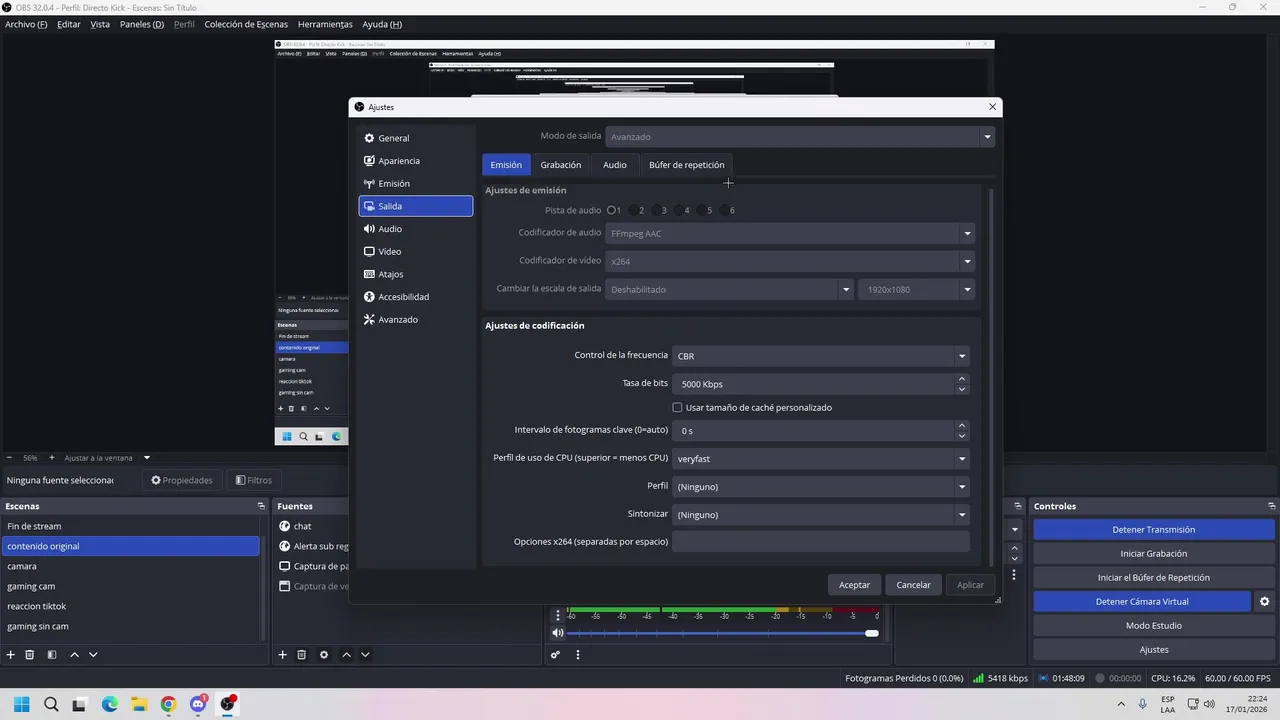Open the General settings category
The height and width of the screenshot is (720, 1280).
[x=415, y=138]
